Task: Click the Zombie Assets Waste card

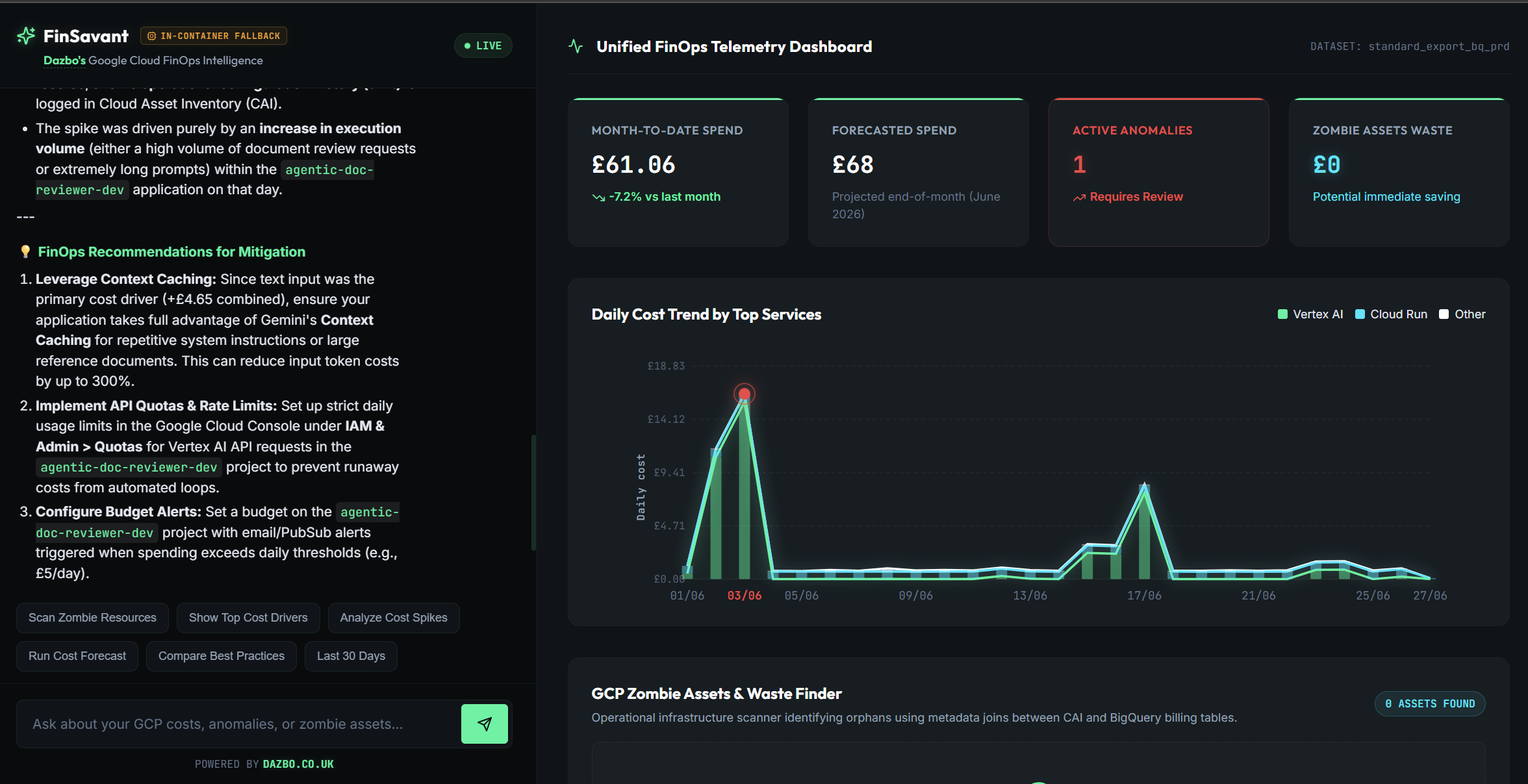Action: click(x=1399, y=172)
